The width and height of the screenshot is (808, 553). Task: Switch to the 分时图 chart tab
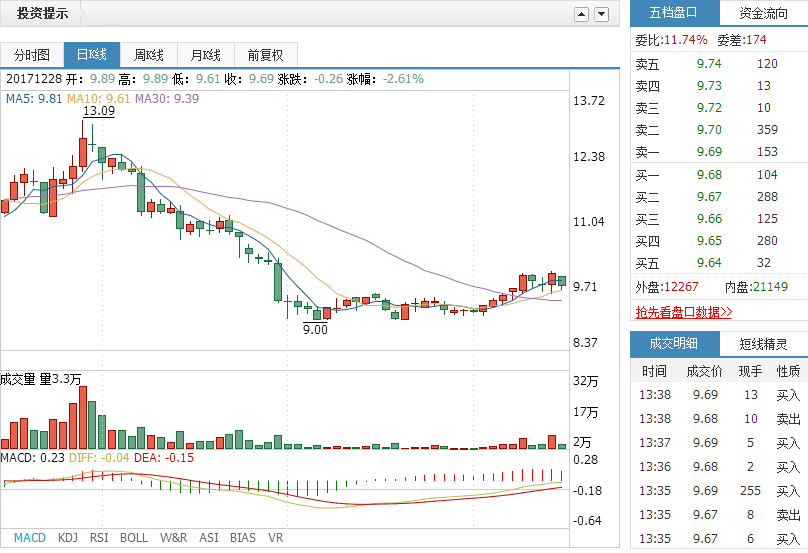tap(32, 55)
